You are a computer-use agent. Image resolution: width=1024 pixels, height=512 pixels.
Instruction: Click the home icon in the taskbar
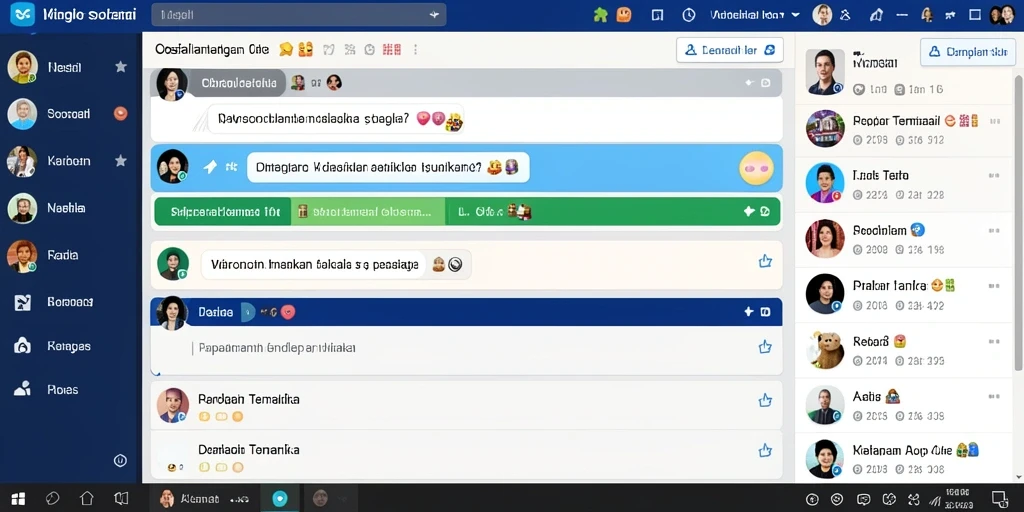point(86,499)
